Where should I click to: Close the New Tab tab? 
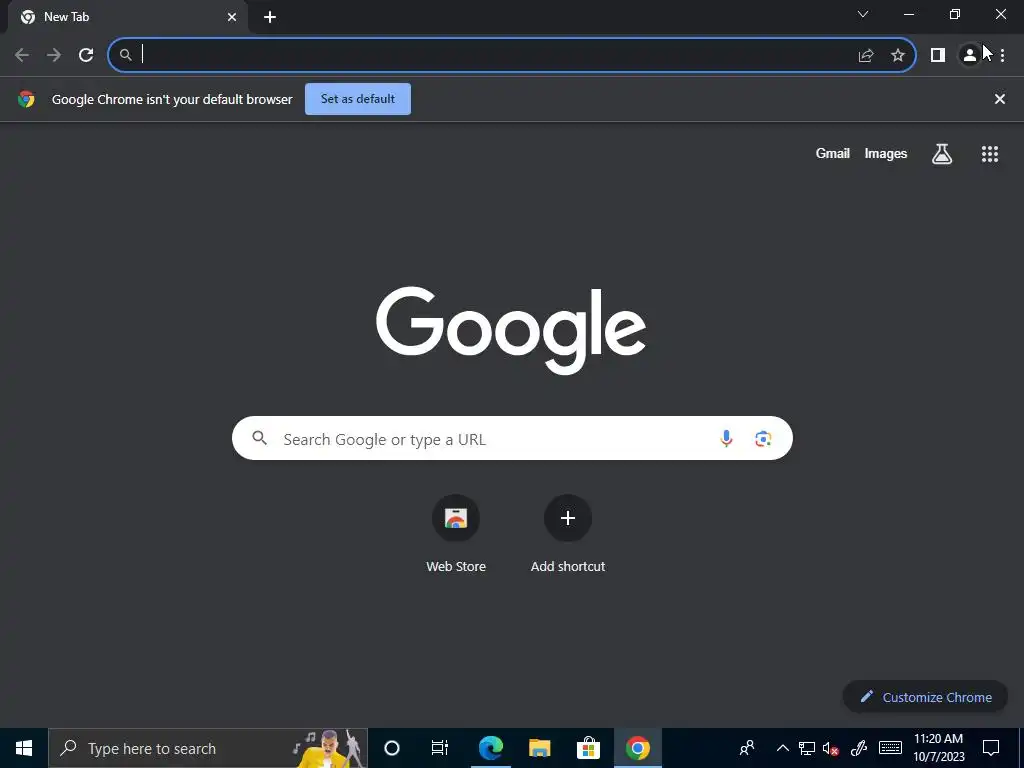(232, 17)
